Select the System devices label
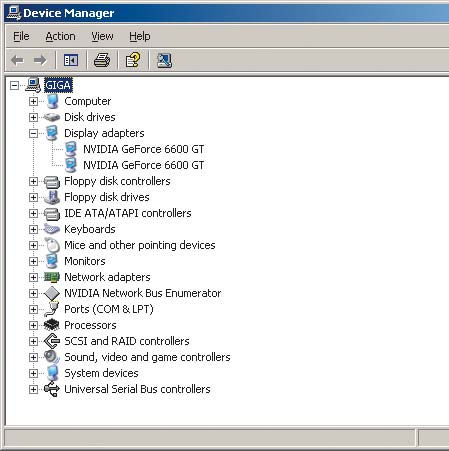This screenshot has height=451, width=449. pyautogui.click(x=101, y=373)
